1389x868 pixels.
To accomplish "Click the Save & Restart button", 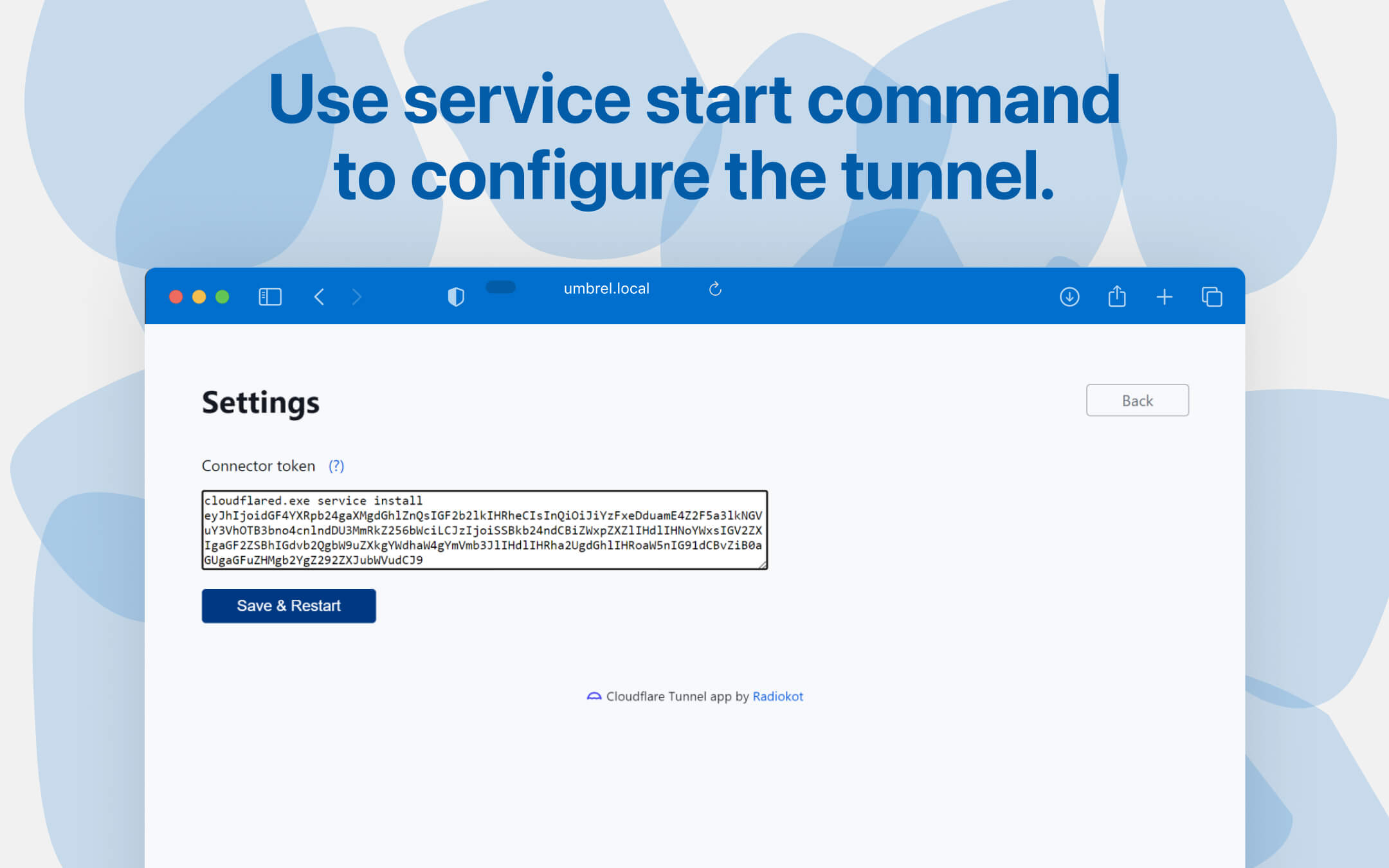I will [288, 605].
